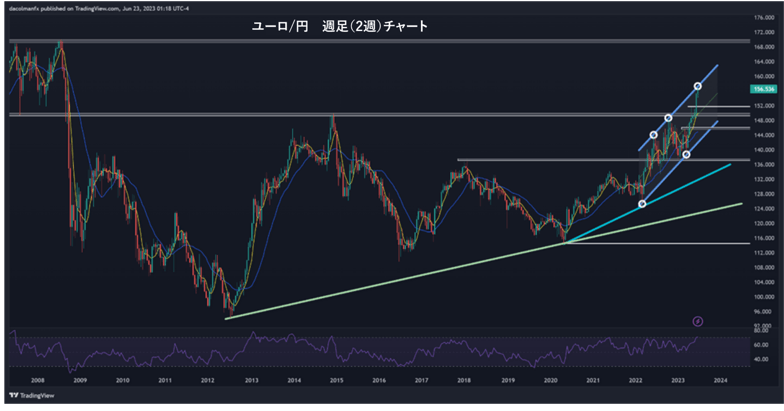Click the TradingView logo at bottom left
784x411 pixels.
[32, 396]
